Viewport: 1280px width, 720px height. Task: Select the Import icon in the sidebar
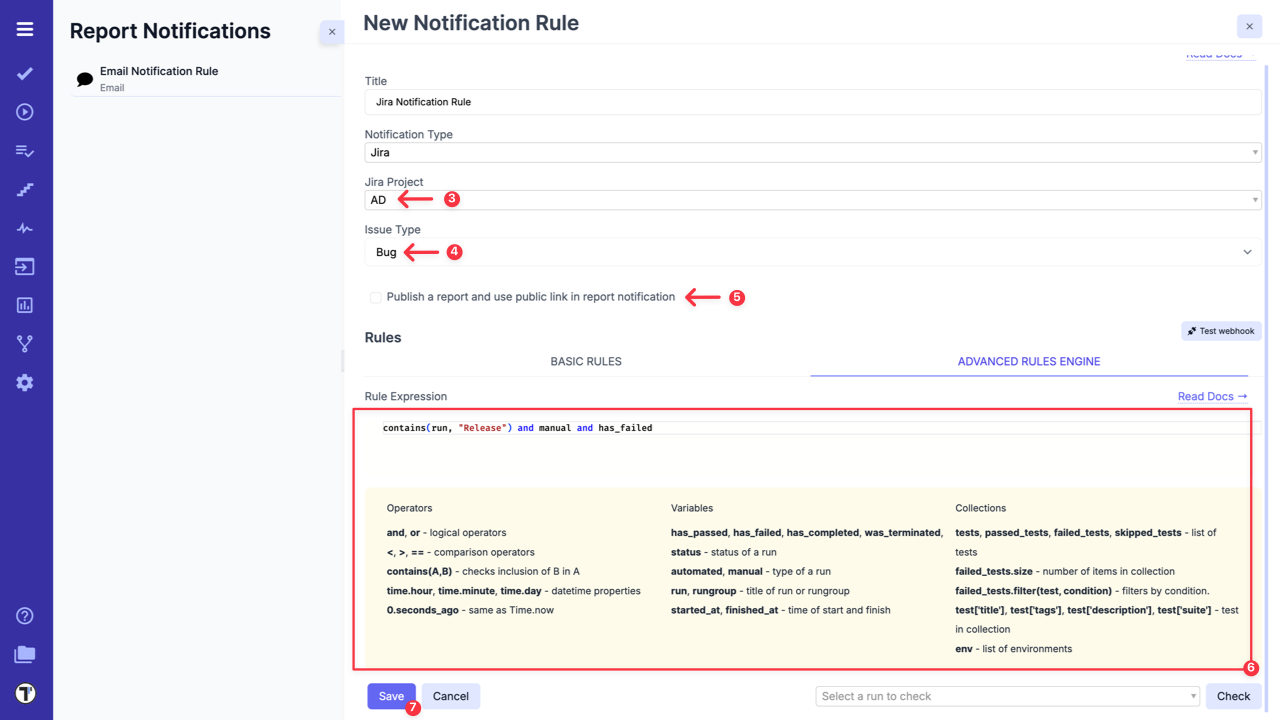tap(25, 266)
